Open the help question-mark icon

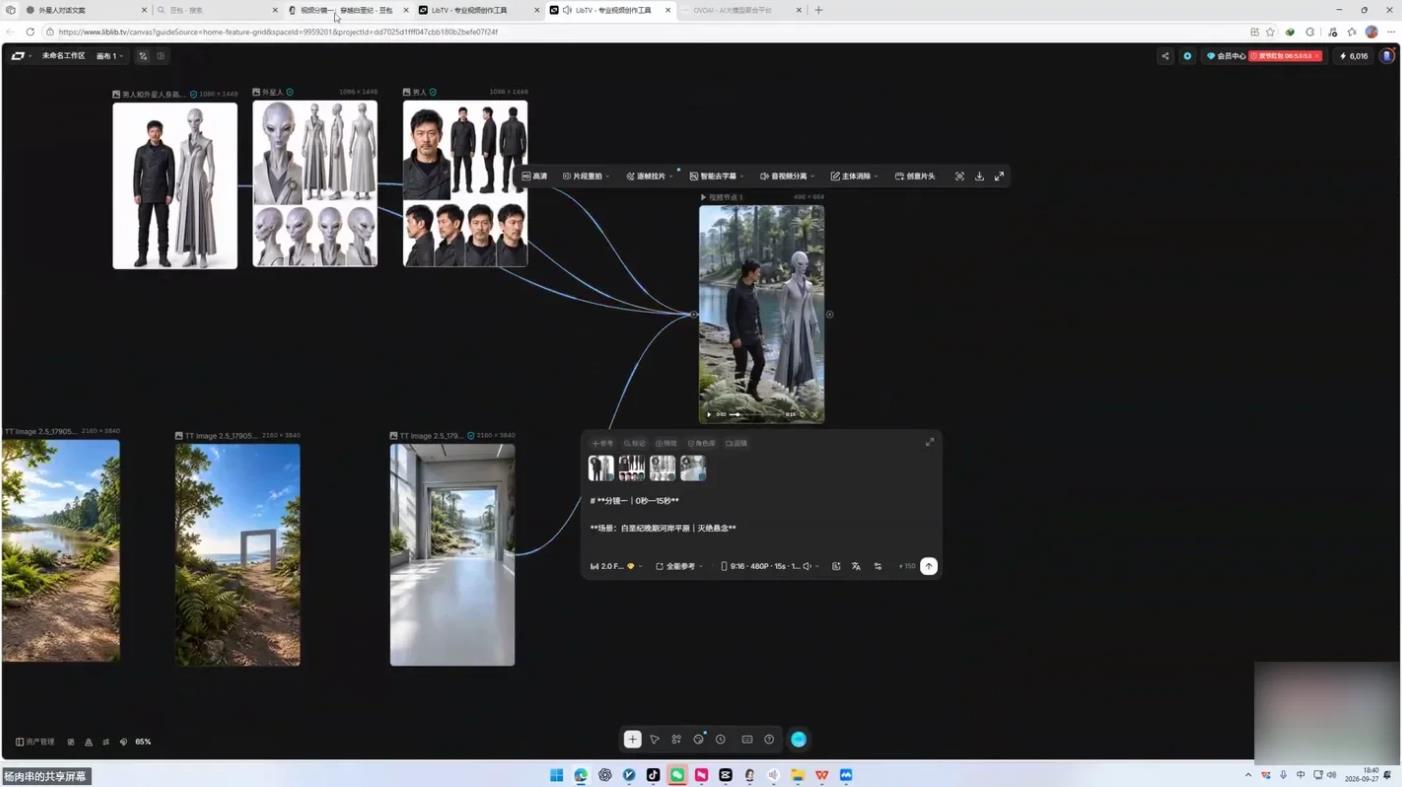tap(769, 740)
